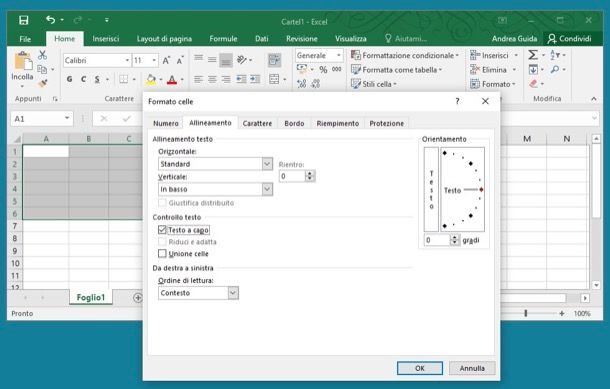This screenshot has width=610, height=389.
Task: Check the Unione celle checkbox
Action: click(162, 254)
